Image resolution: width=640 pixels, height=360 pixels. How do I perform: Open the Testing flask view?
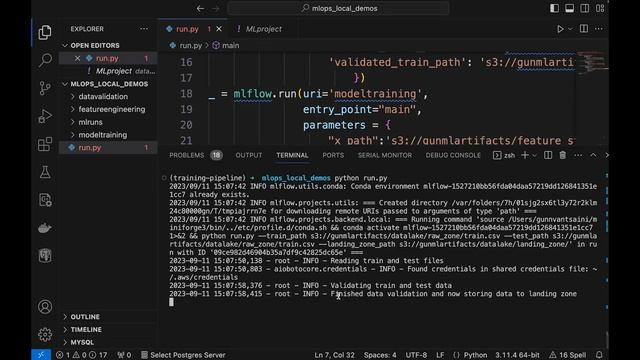45,172
